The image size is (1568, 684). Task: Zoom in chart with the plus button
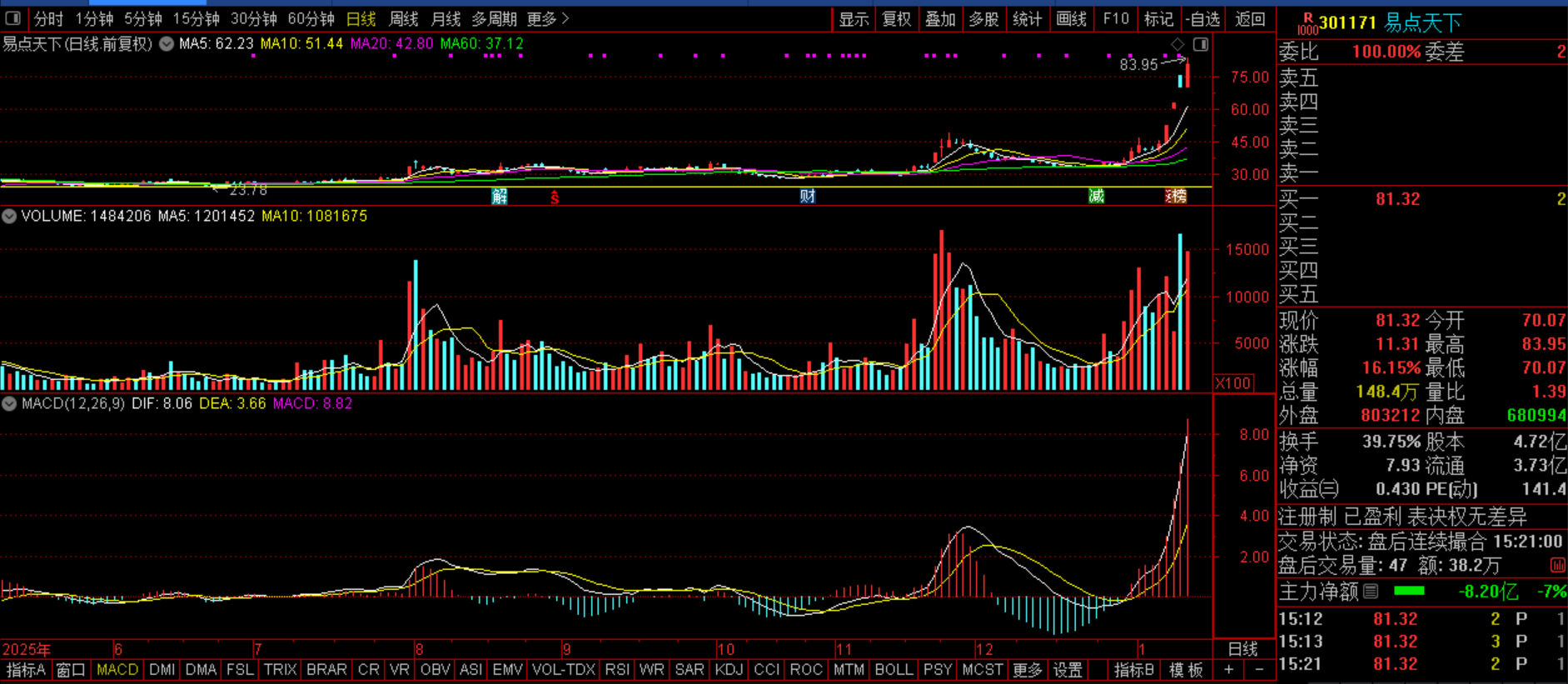coord(1229,670)
